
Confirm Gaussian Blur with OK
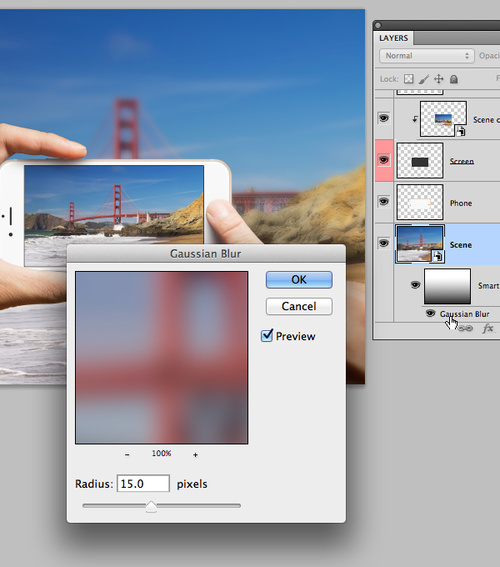coord(299,280)
